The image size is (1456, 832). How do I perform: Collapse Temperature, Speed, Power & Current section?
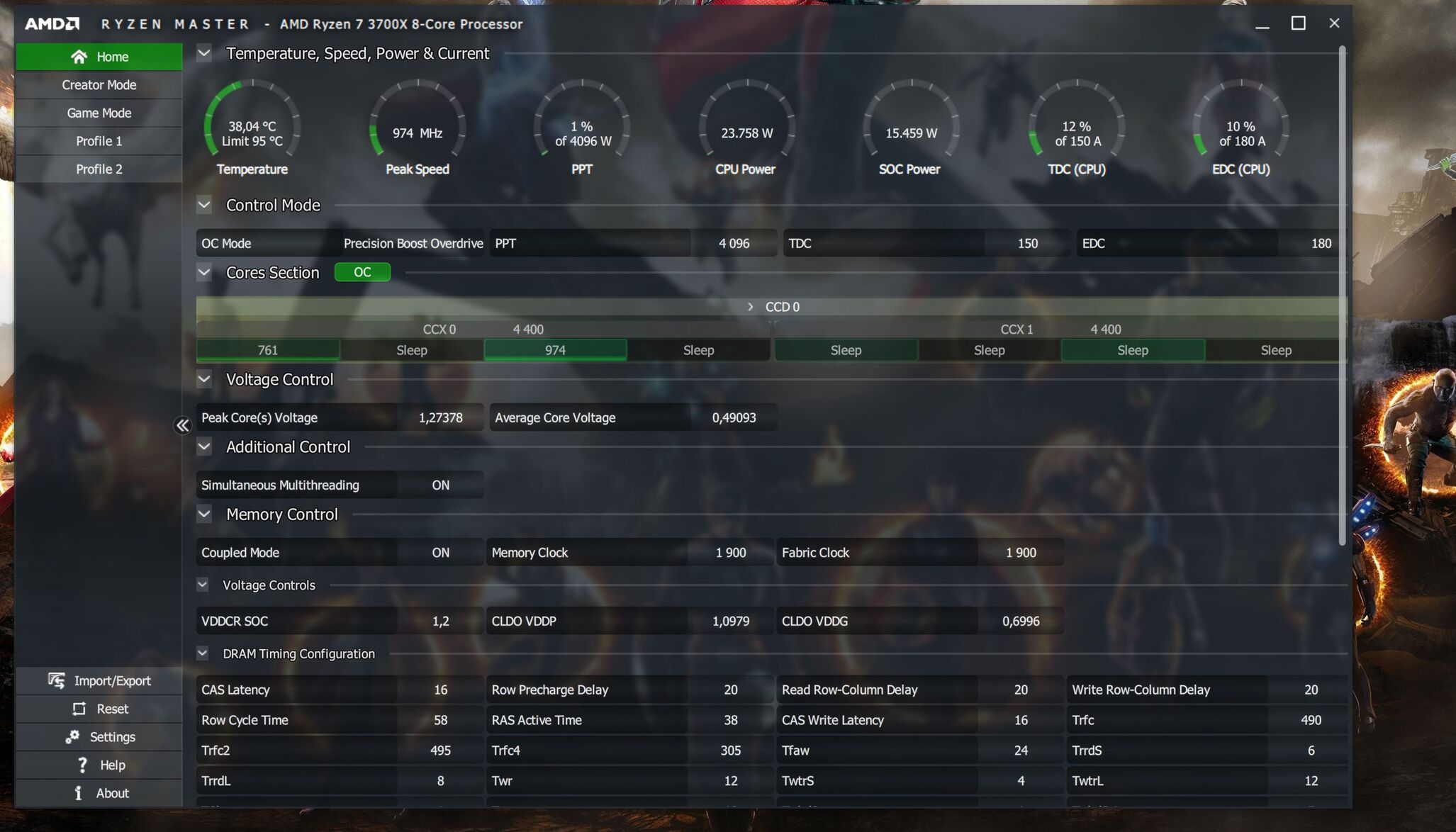[204, 53]
